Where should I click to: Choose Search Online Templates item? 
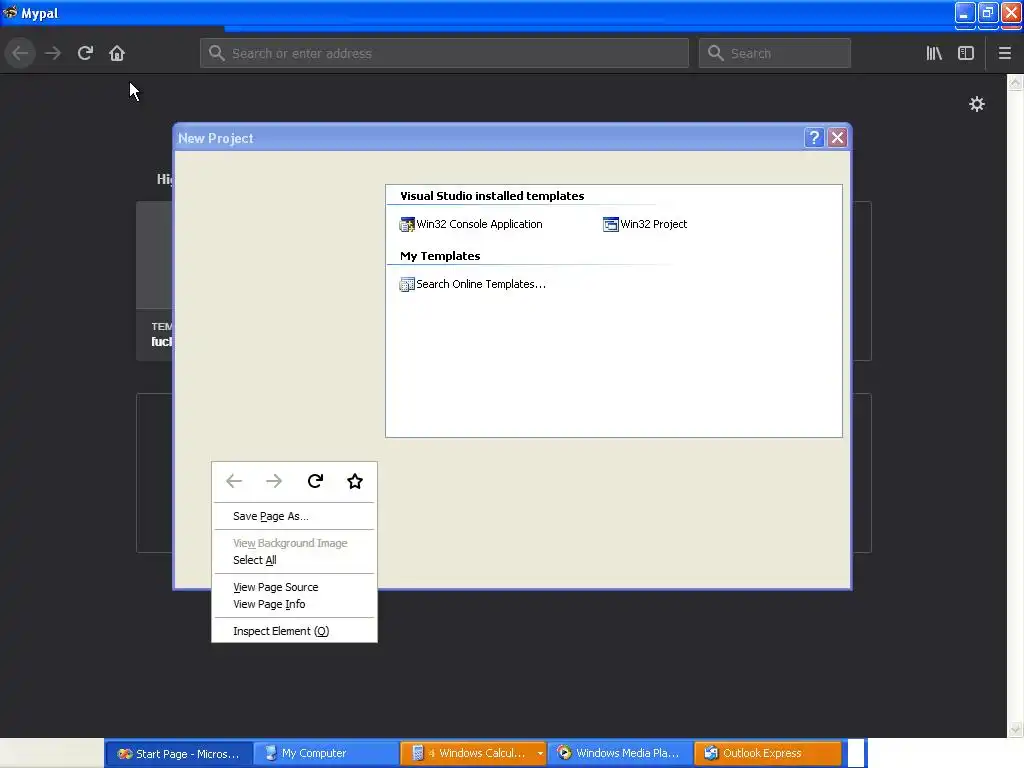472,284
